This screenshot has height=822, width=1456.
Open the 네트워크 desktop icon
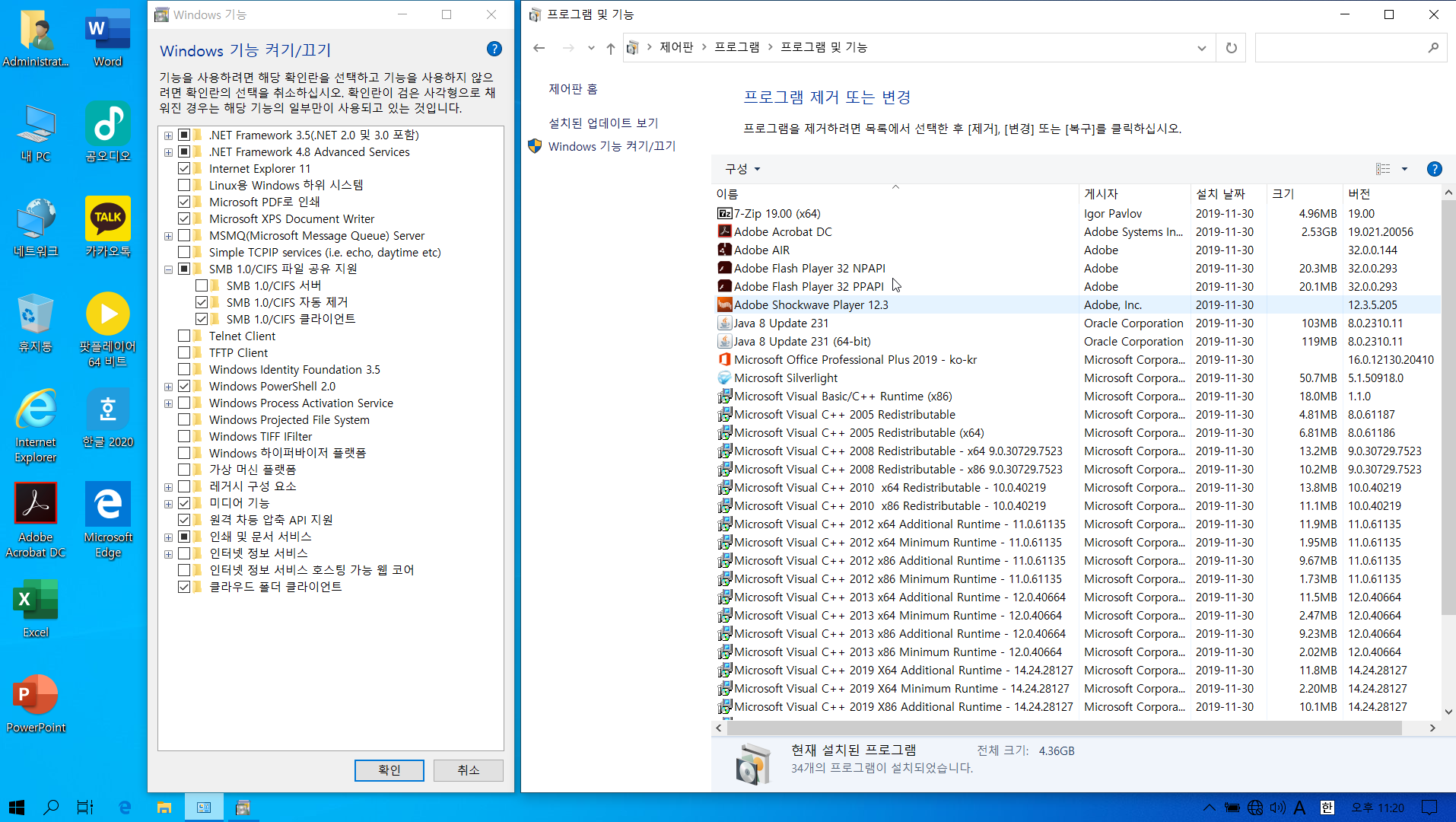[x=36, y=228]
